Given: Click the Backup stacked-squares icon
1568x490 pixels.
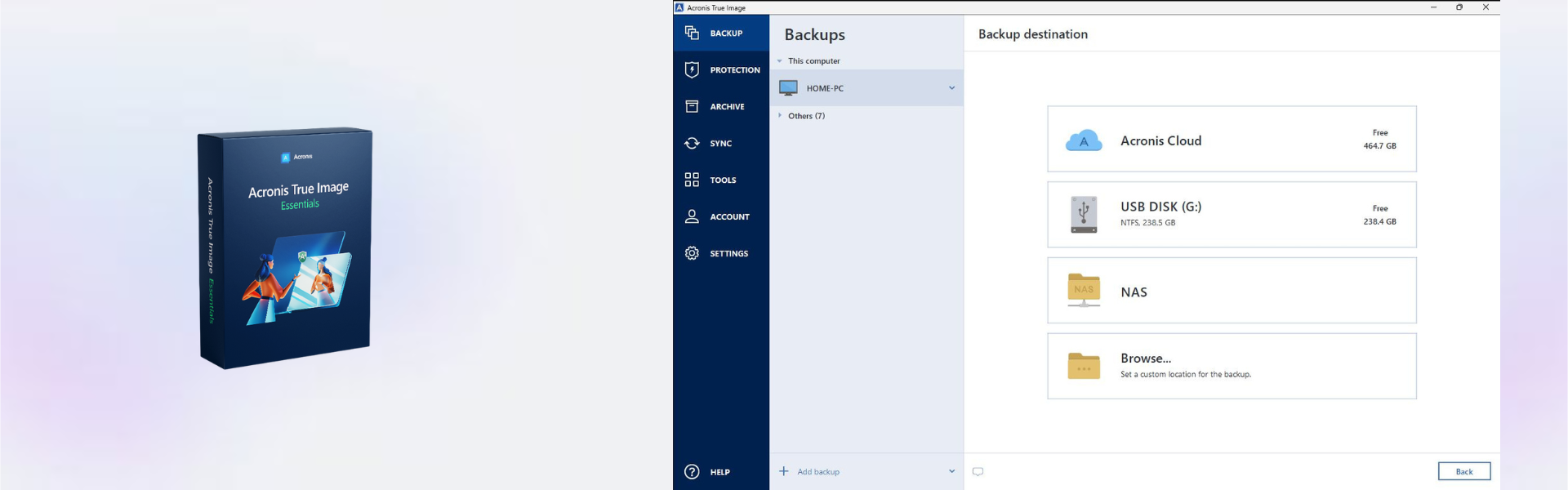Looking at the screenshot, I should click(x=692, y=33).
